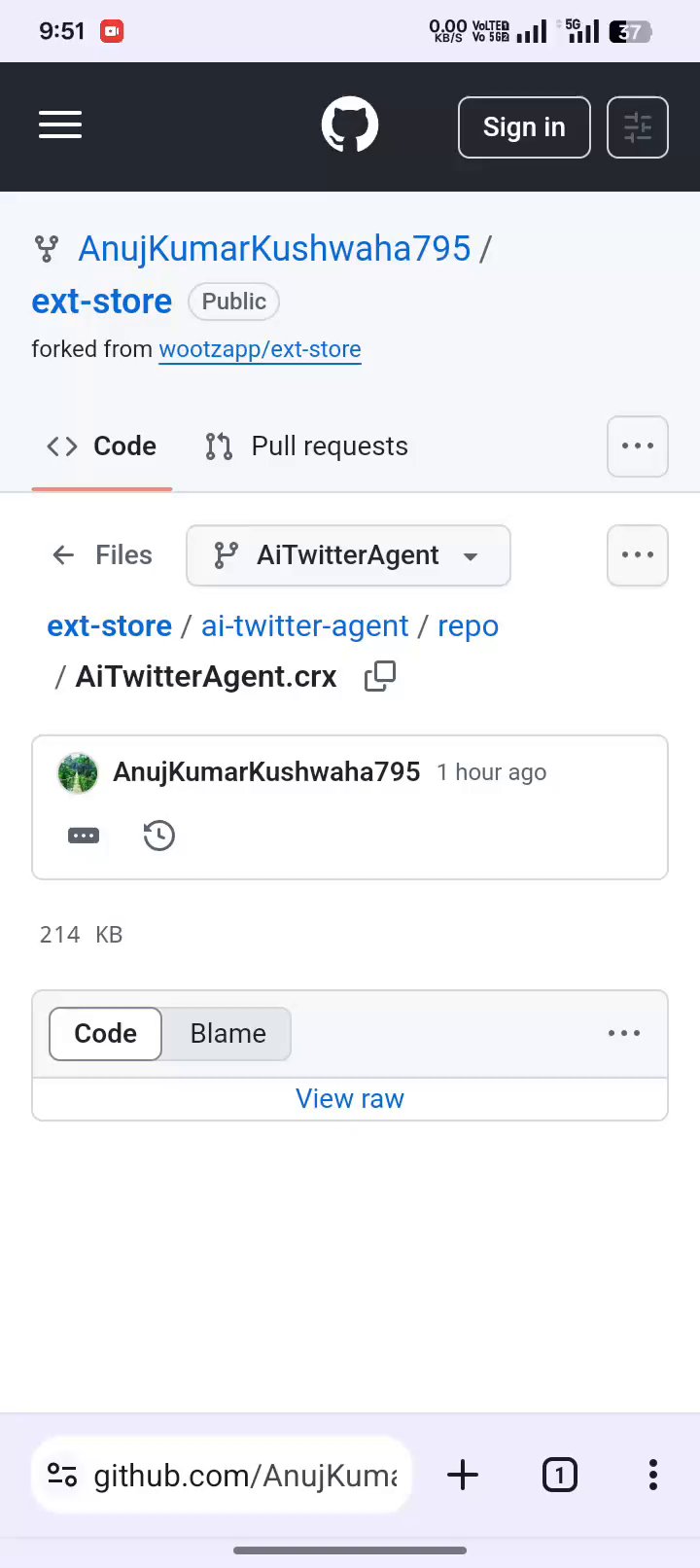Screen dimensions: 700x1568
Task: Copy the file path with the copy icon
Action: (380, 676)
